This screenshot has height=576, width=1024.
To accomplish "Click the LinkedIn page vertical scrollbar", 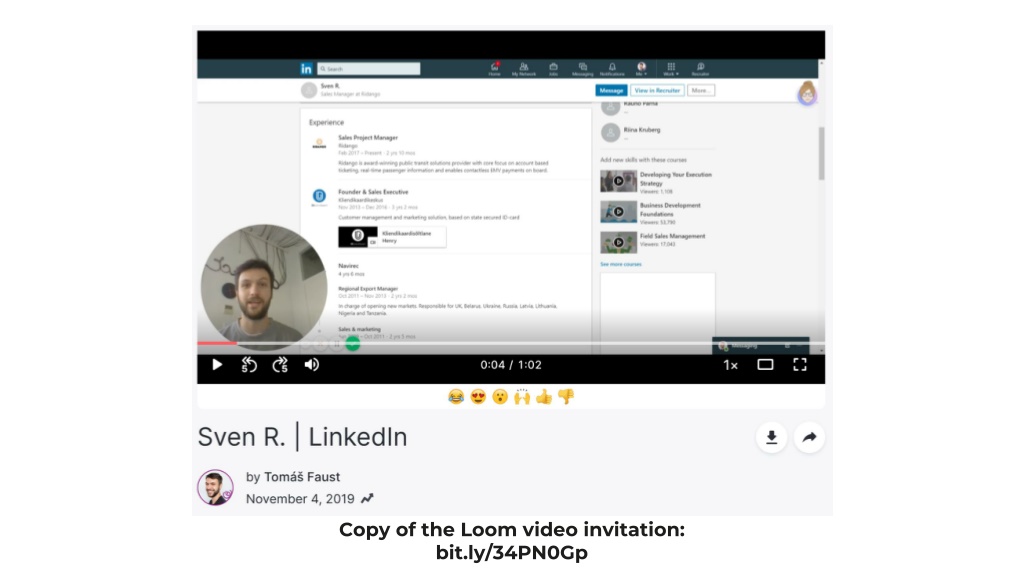I will pos(821,153).
